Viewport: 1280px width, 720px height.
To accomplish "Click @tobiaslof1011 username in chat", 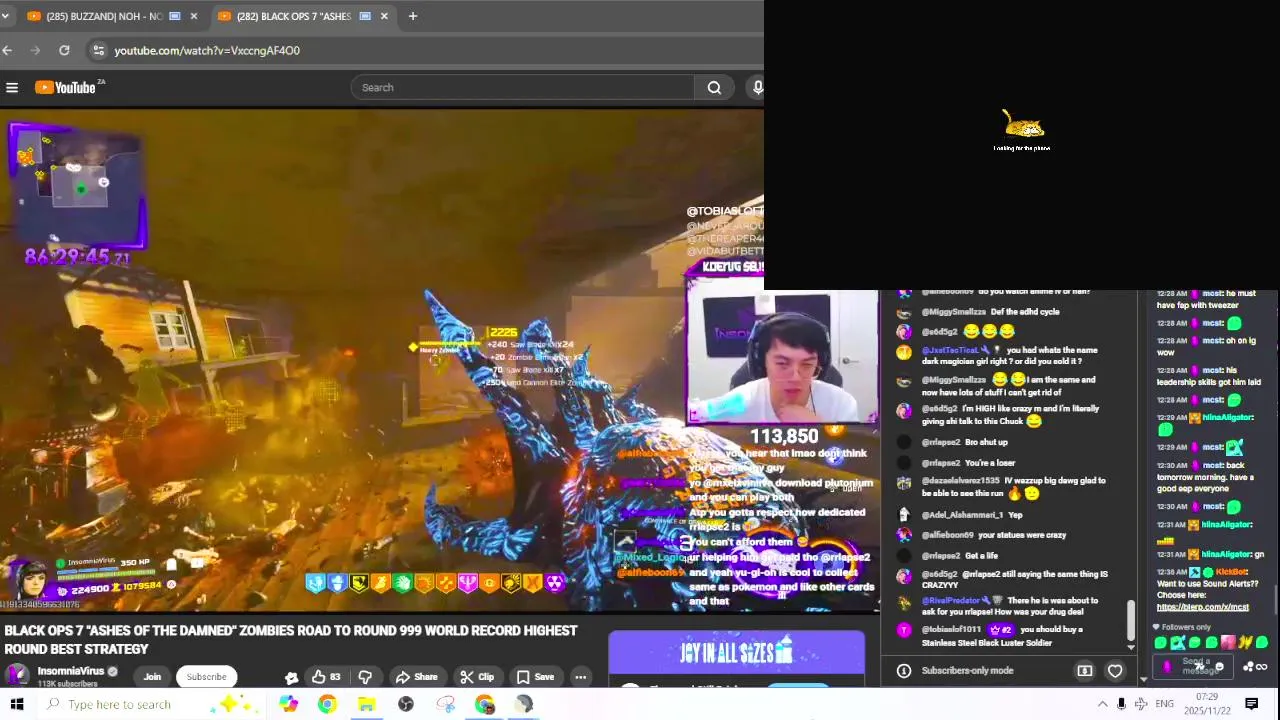I will coord(951,630).
